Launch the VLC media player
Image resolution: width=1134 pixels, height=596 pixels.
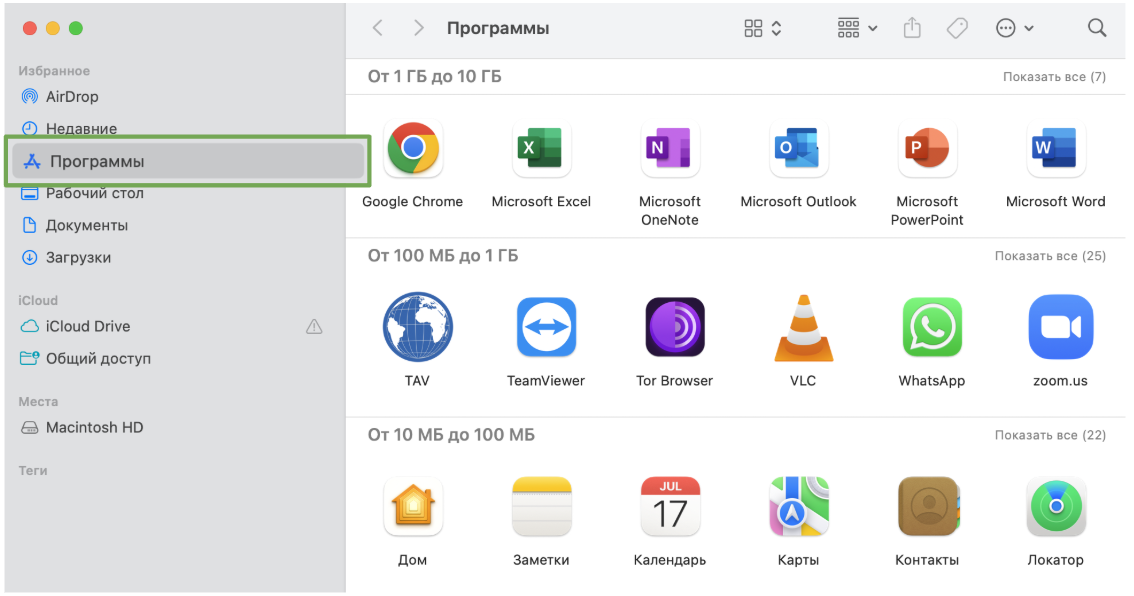[x=799, y=327]
